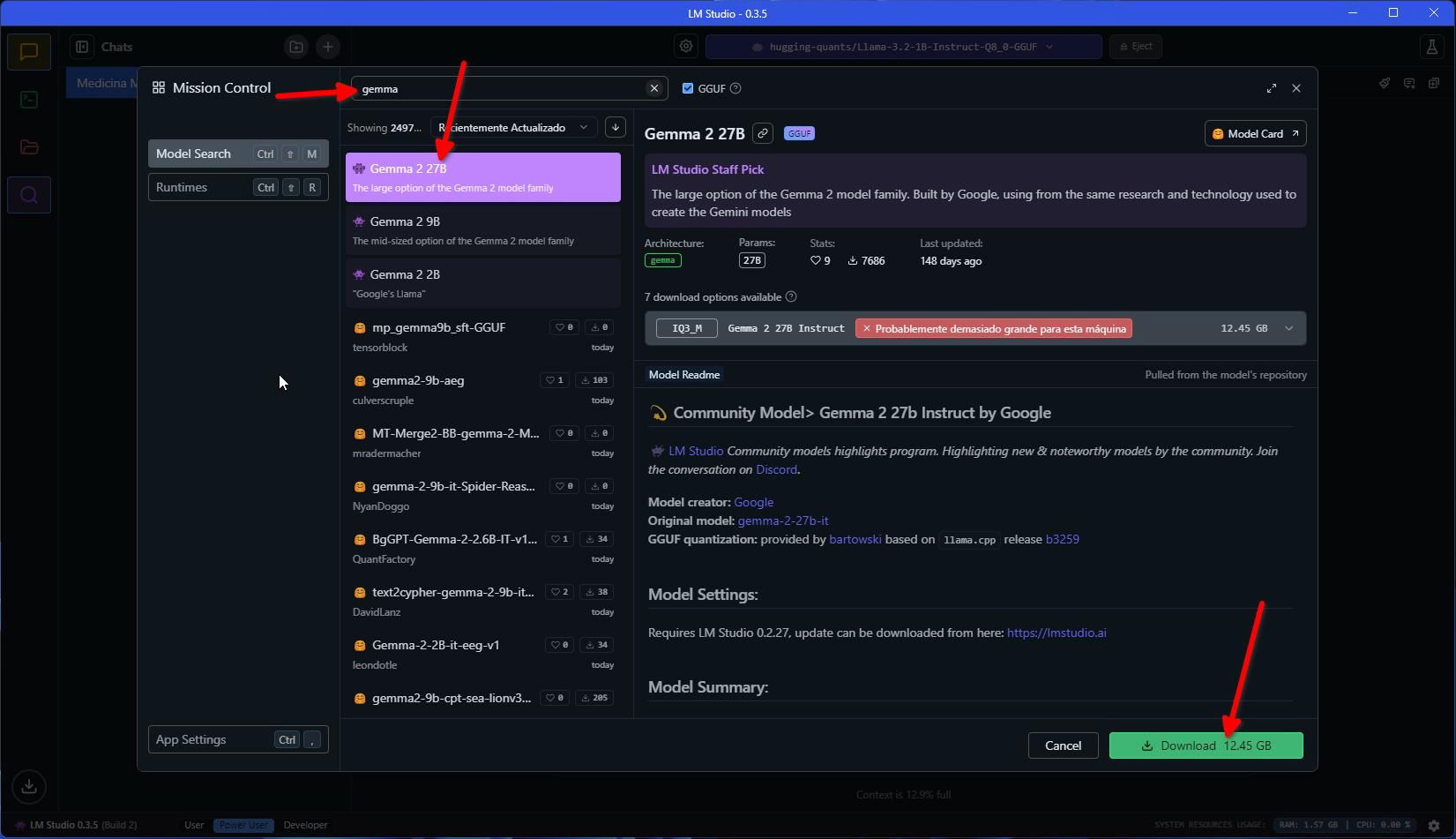This screenshot has width=1456, height=839.
Task: Open App Settings
Action: pyautogui.click(x=238, y=739)
